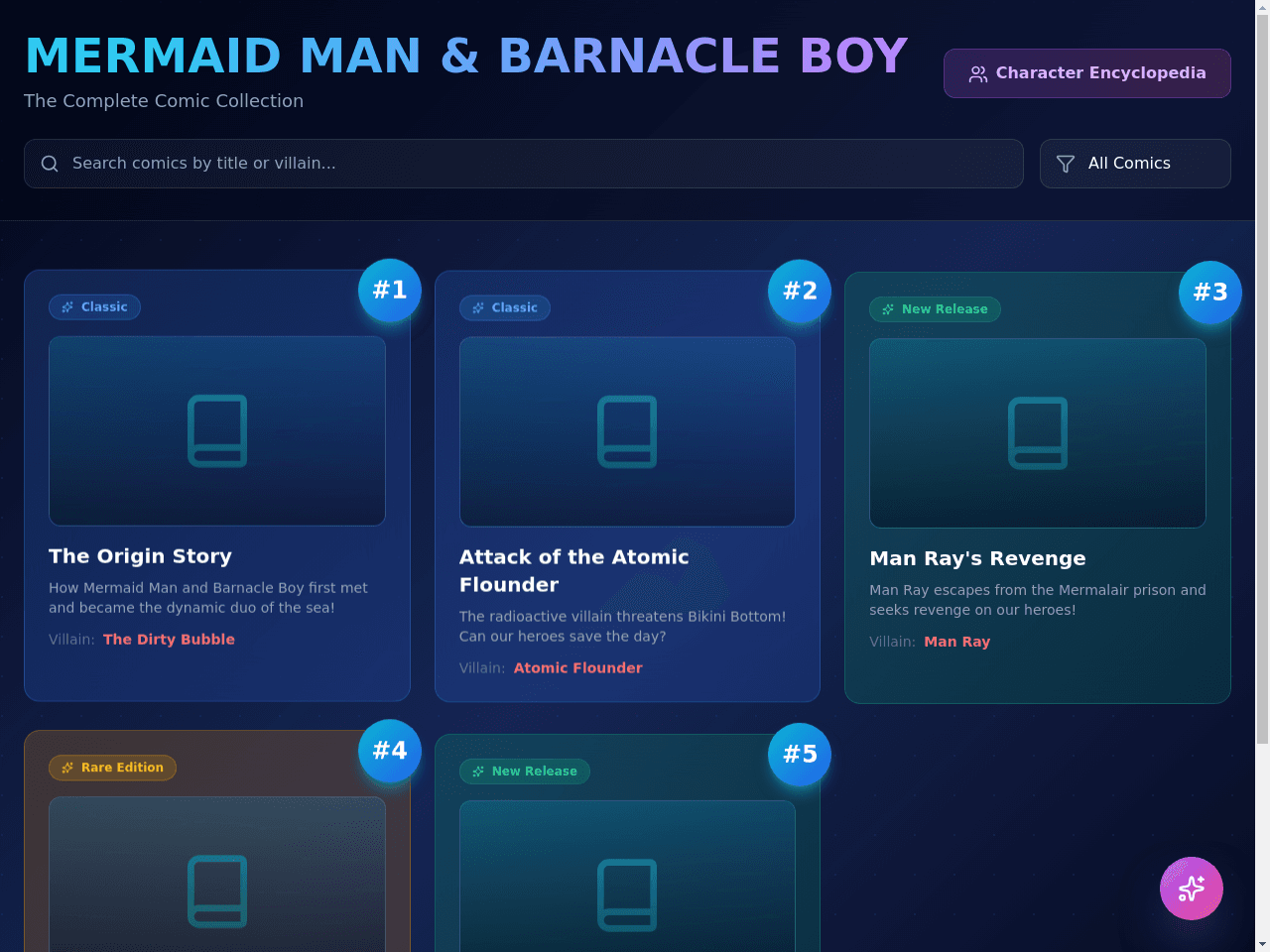Screen dimensions: 1270x952
Task: Focus the comics search field
Action: pyautogui.click(x=524, y=164)
